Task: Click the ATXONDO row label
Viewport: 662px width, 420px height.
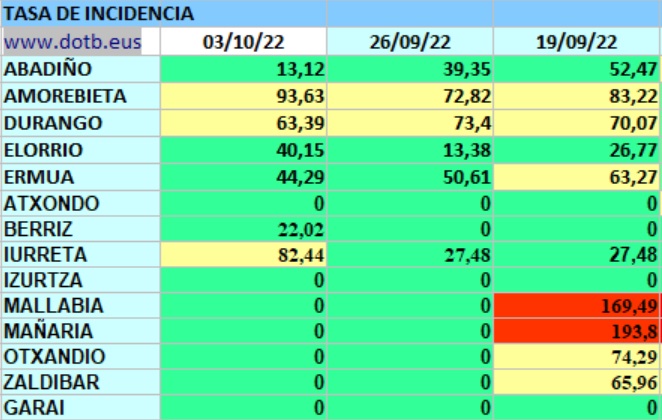Action: (51, 203)
